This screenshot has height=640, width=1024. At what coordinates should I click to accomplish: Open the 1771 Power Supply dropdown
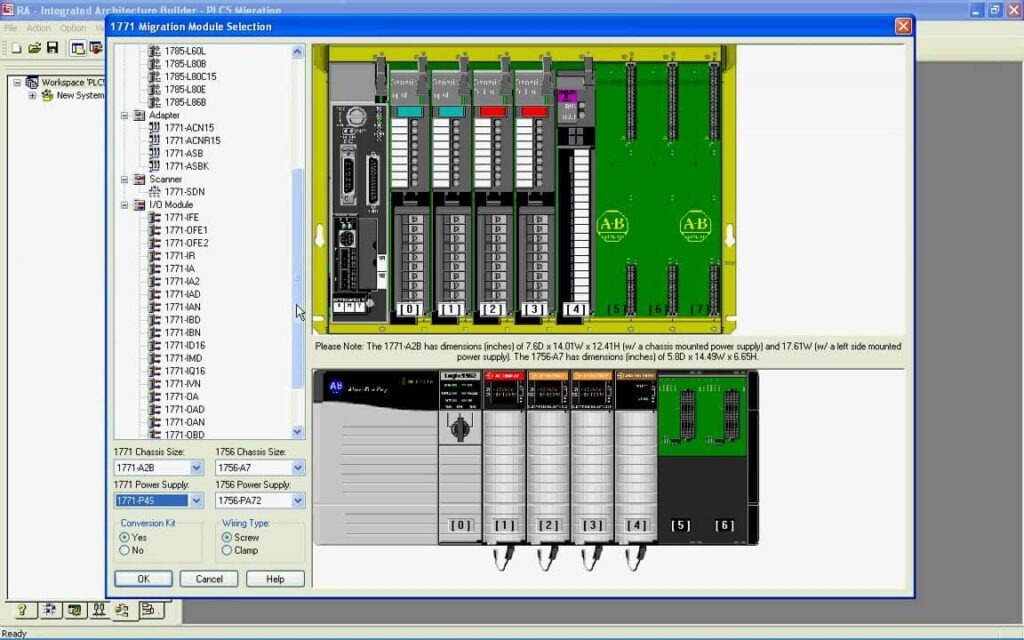(x=197, y=501)
